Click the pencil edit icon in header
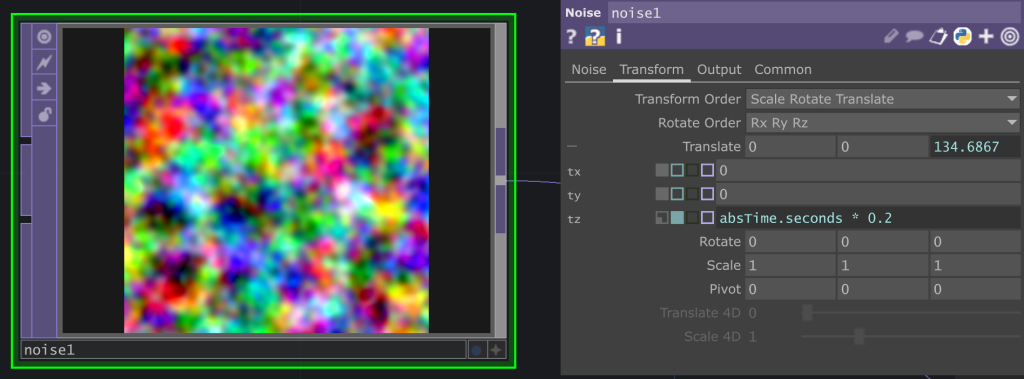 (x=891, y=37)
